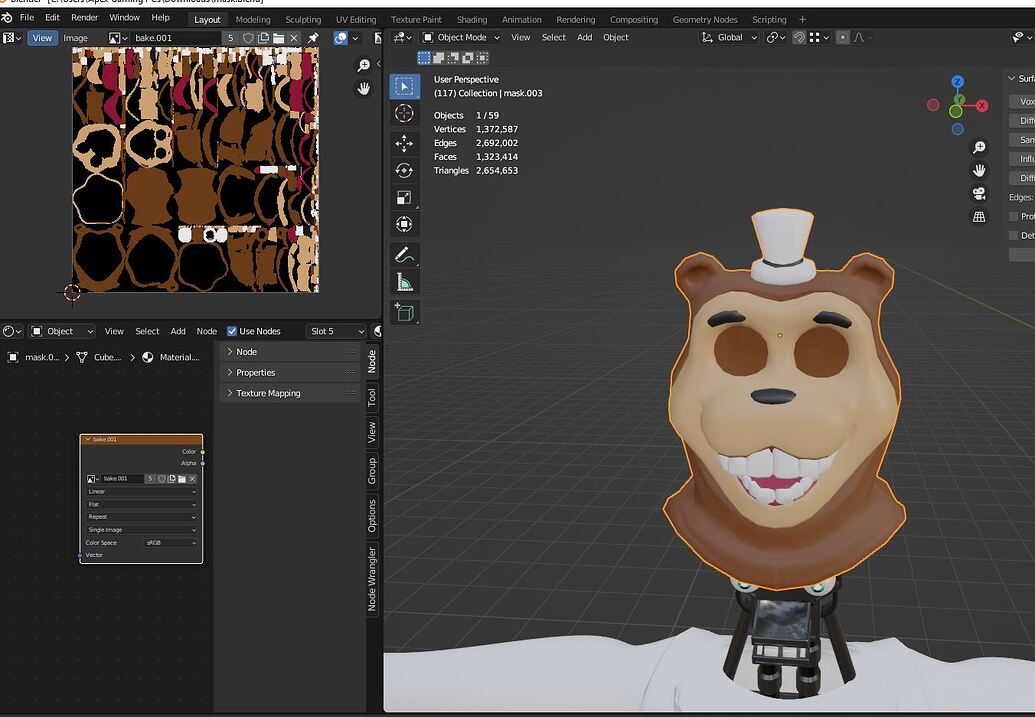The height and width of the screenshot is (717, 1035).
Task: Click the Image menu in image editor
Action: point(75,38)
